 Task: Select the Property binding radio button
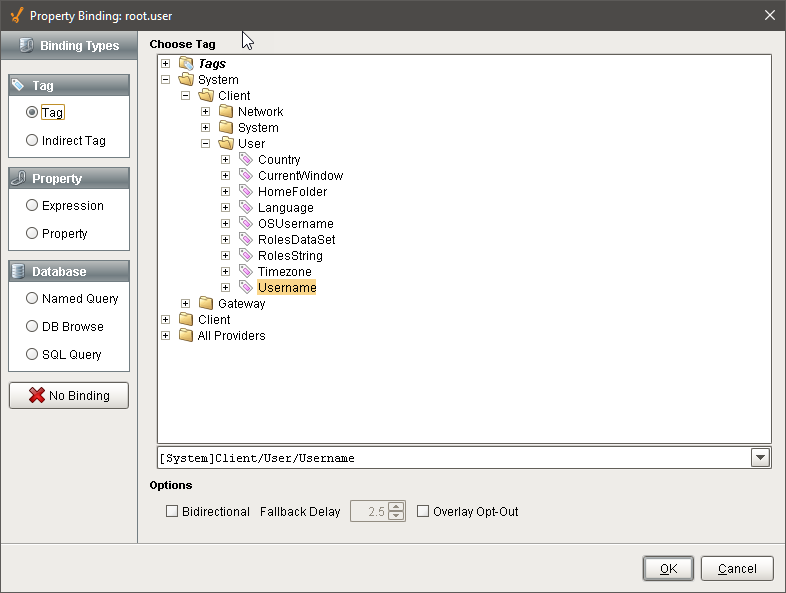[32, 234]
